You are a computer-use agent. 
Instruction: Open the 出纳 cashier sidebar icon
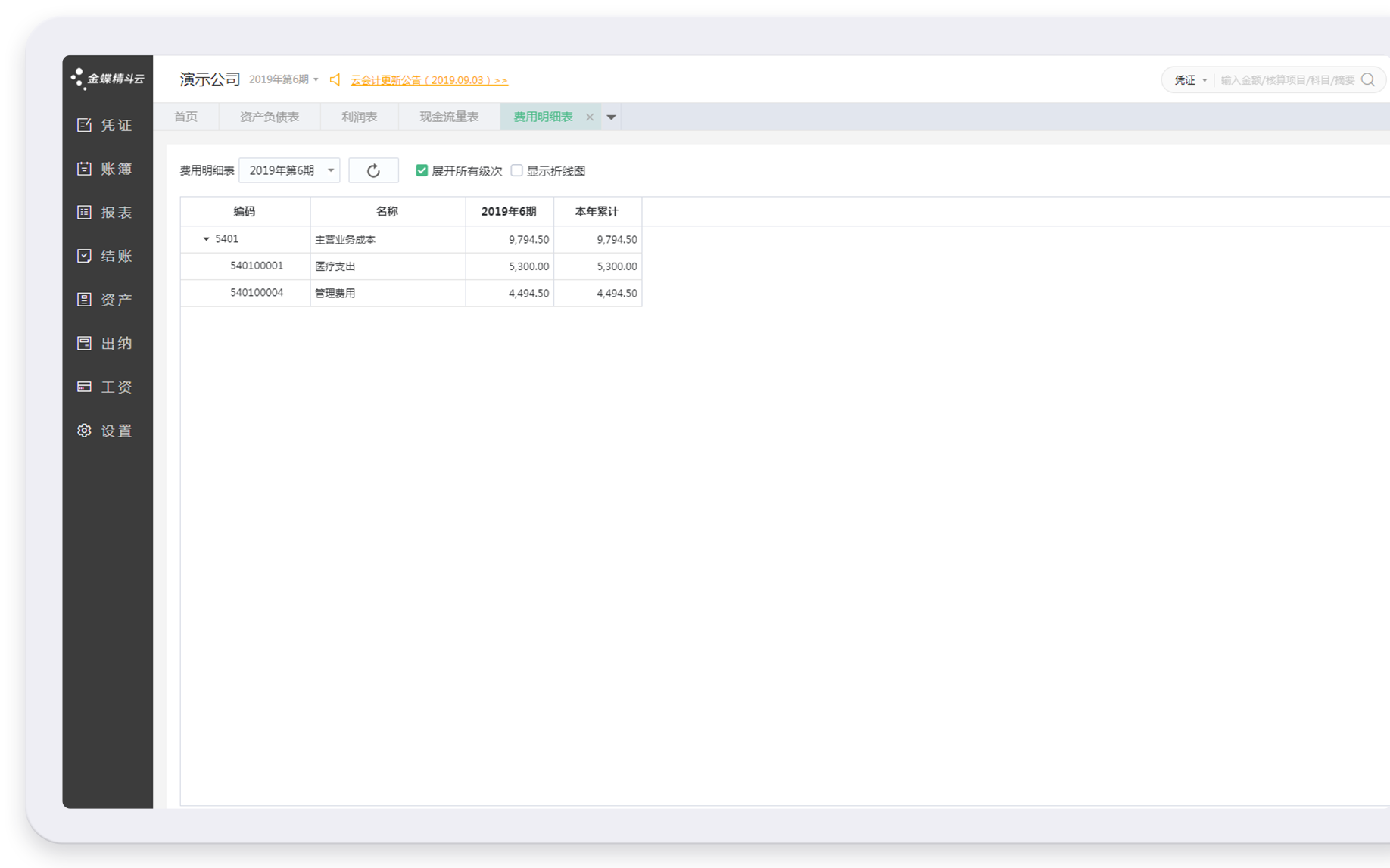(84, 344)
